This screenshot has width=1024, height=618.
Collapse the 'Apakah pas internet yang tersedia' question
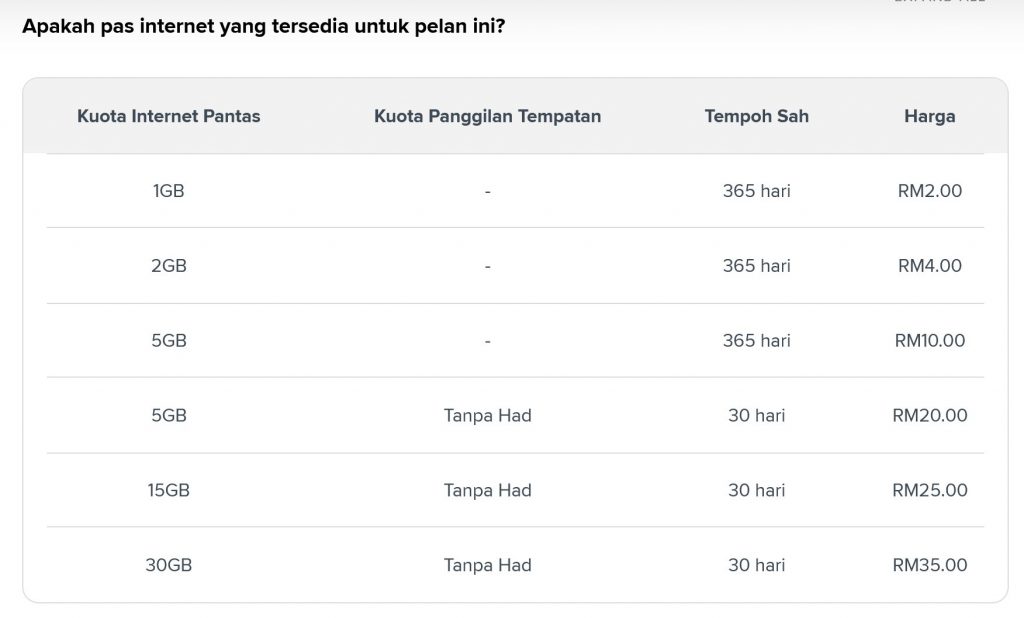263,26
